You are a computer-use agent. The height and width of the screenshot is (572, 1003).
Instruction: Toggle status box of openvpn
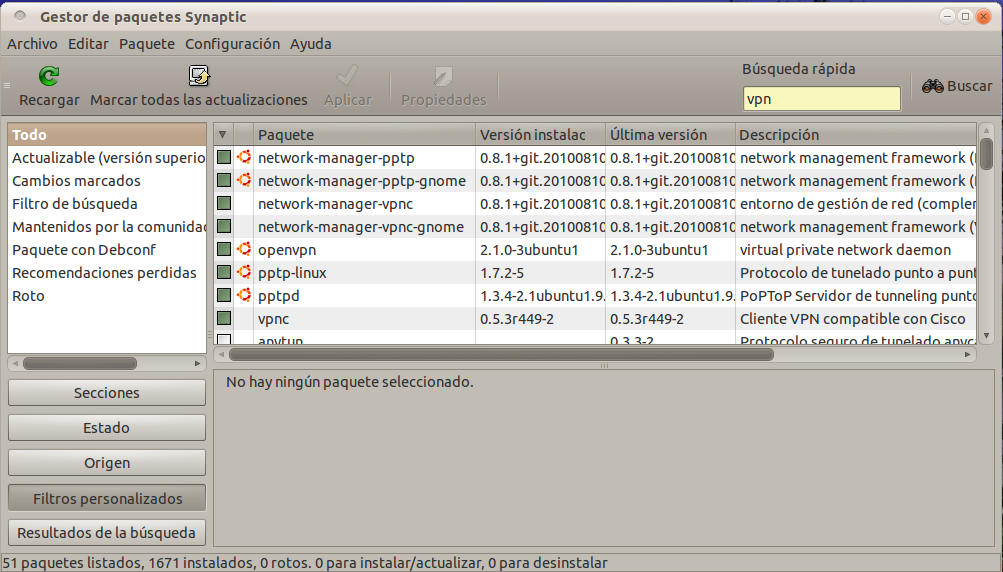224,250
